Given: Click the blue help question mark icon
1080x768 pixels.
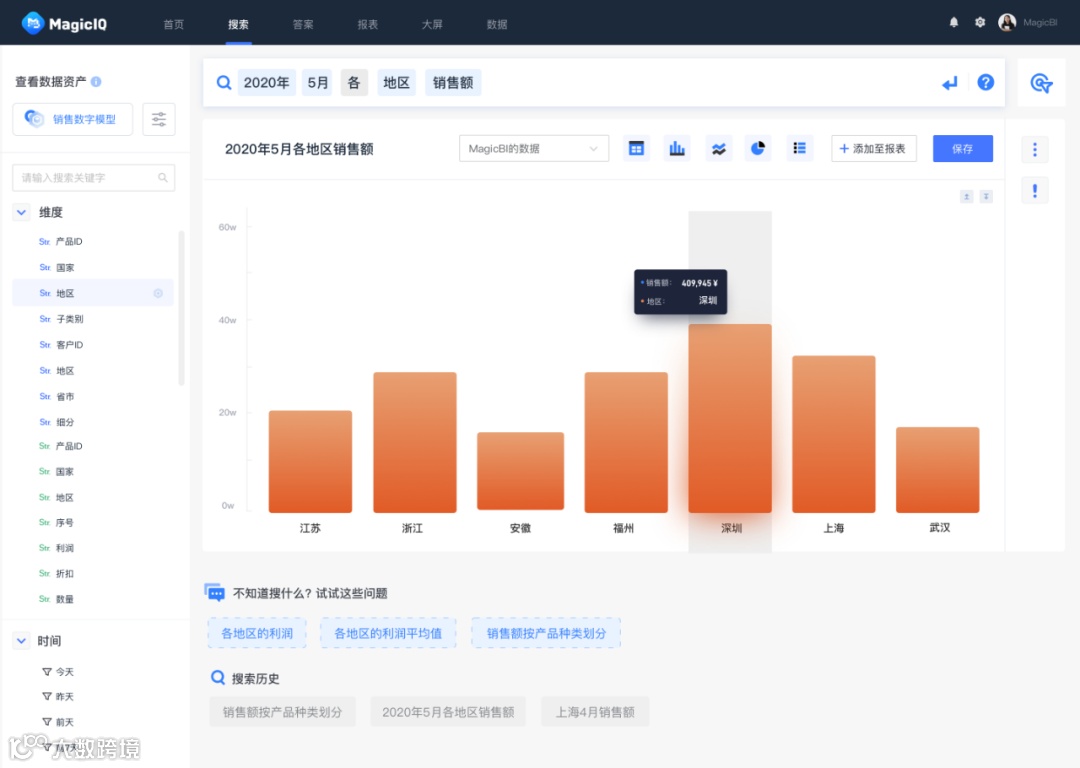Looking at the screenshot, I should (986, 83).
